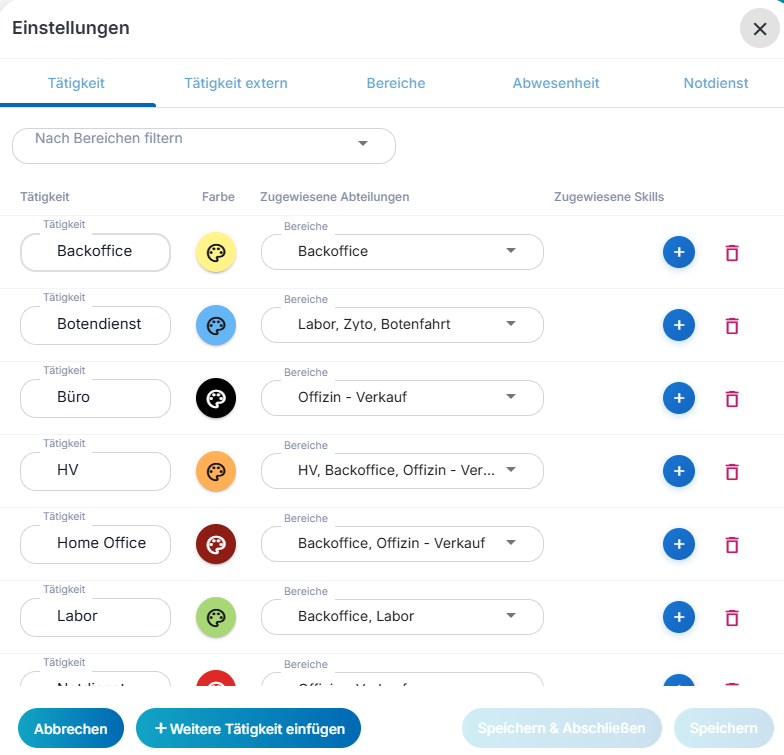Click the HV activity name field
The height and width of the screenshot is (755, 784).
tap(96, 471)
